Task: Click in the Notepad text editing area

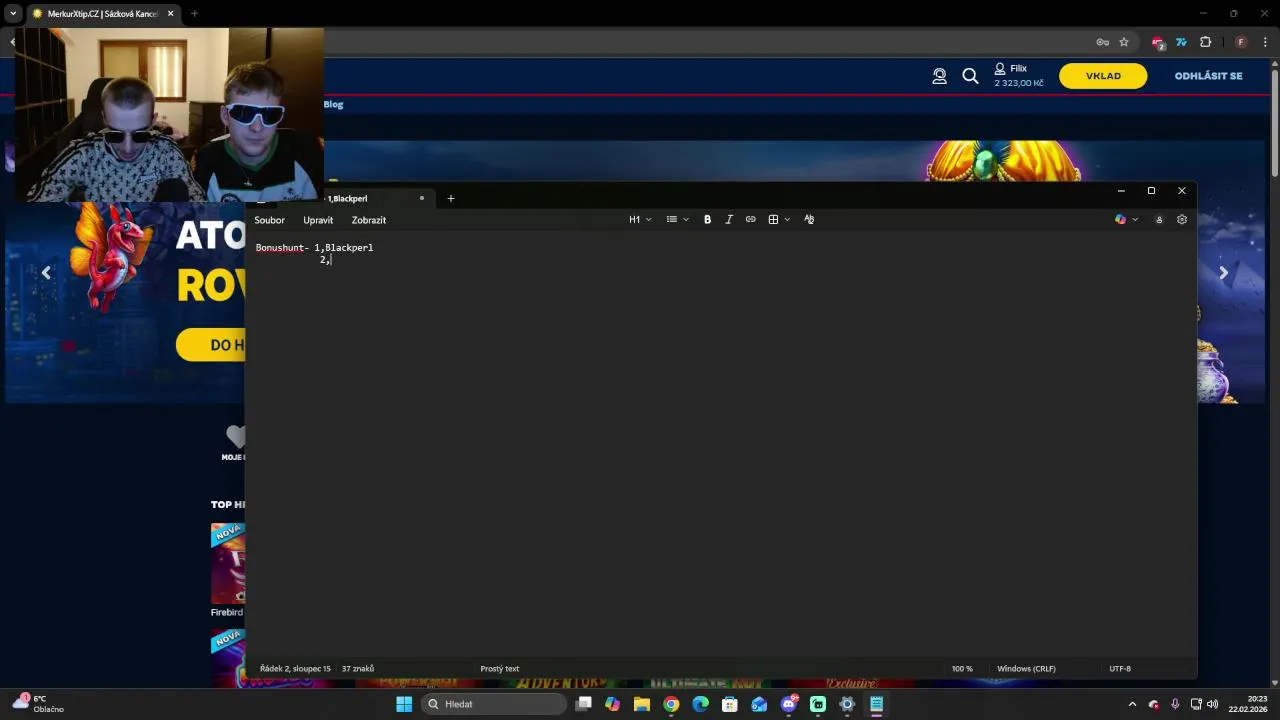Action: (720, 445)
